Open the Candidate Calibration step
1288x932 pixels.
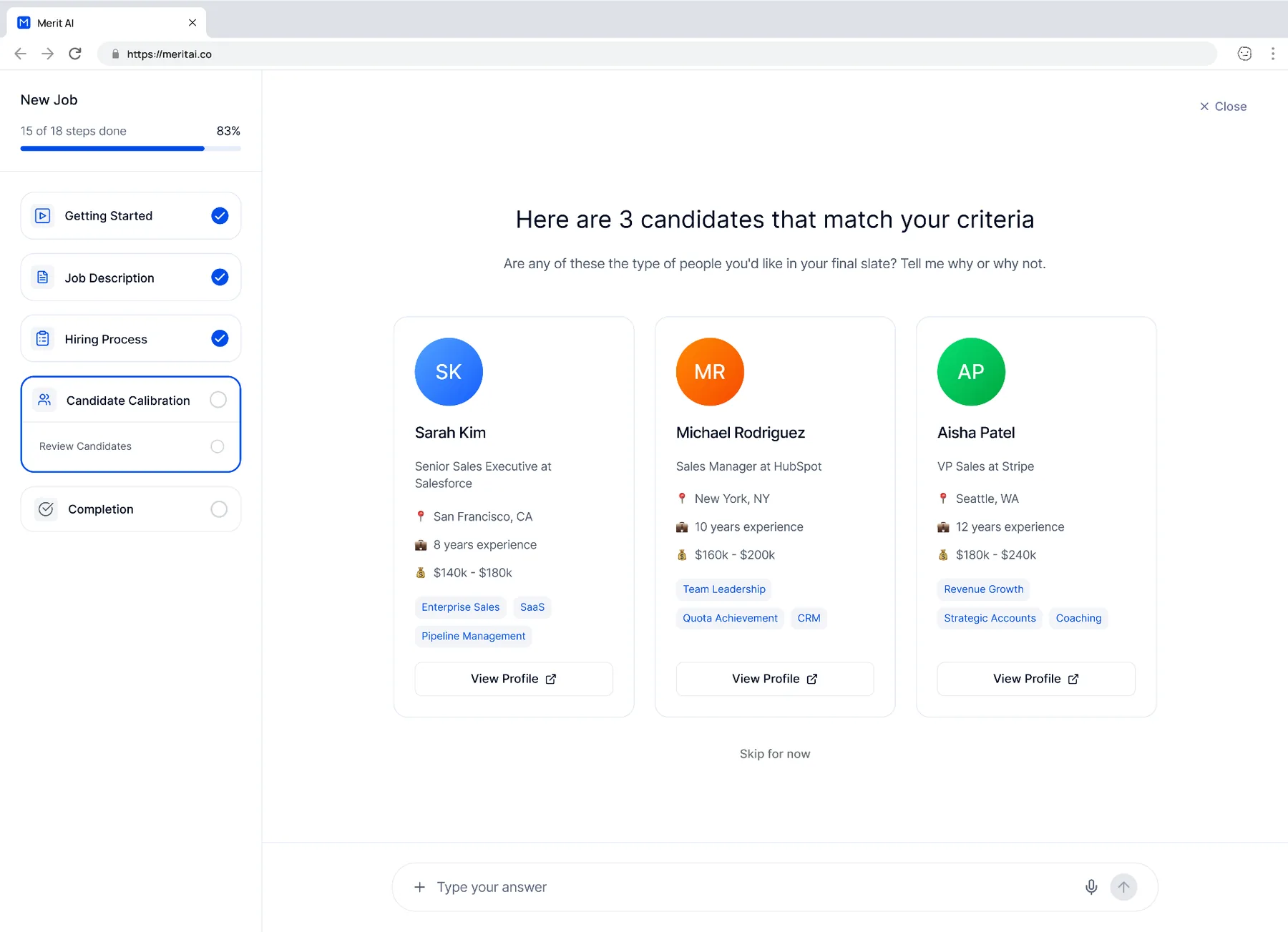pyautogui.click(x=131, y=400)
